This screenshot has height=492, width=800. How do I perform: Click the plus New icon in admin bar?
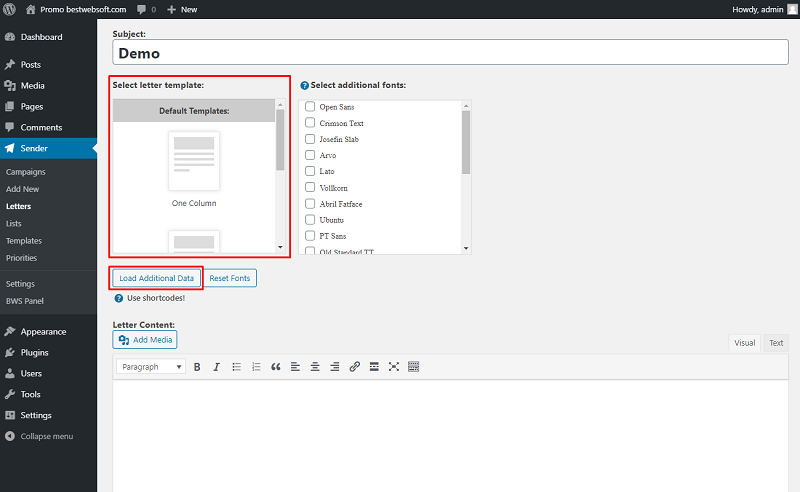pos(171,9)
